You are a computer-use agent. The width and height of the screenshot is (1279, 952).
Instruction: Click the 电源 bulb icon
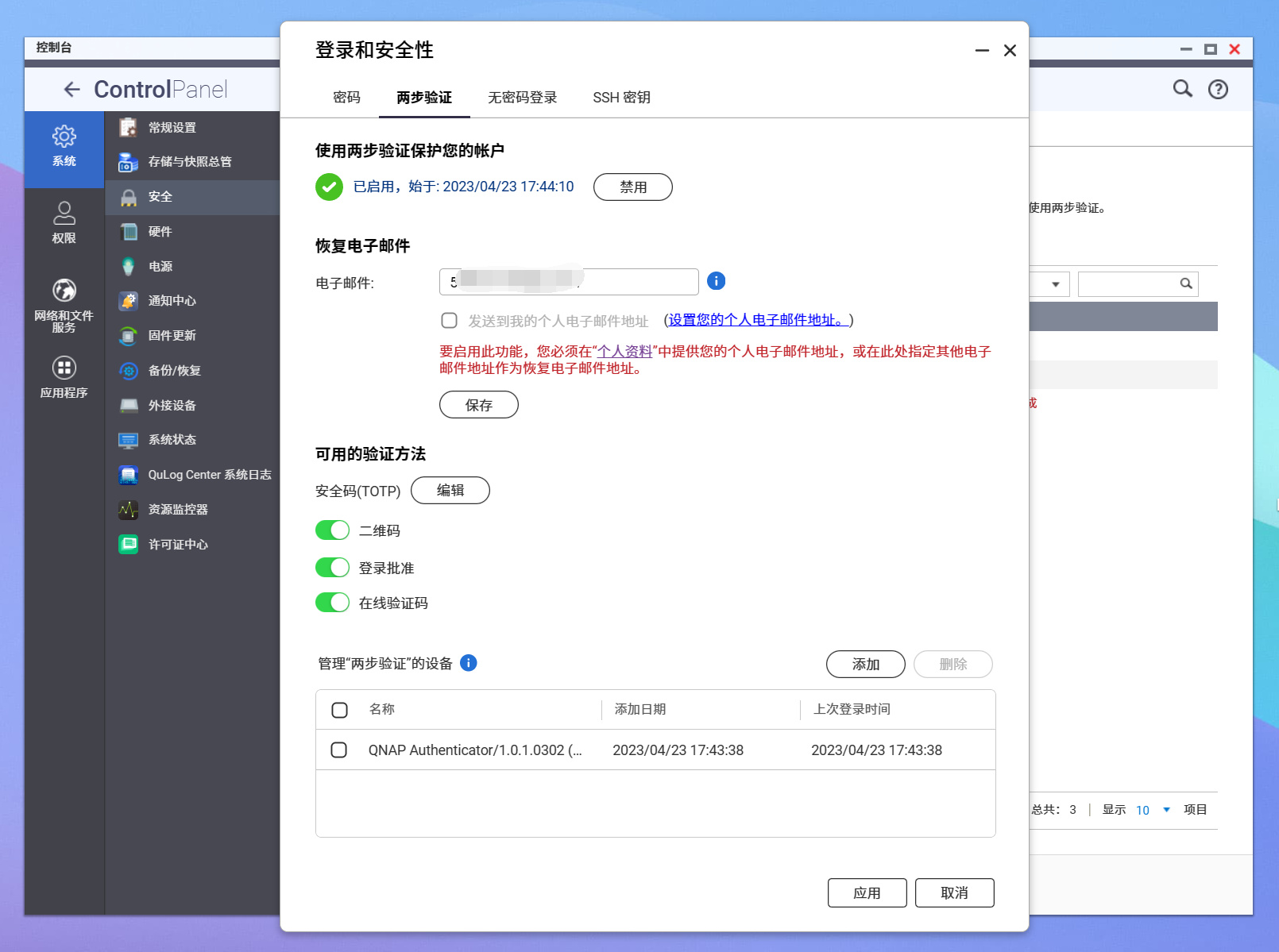coord(128,267)
